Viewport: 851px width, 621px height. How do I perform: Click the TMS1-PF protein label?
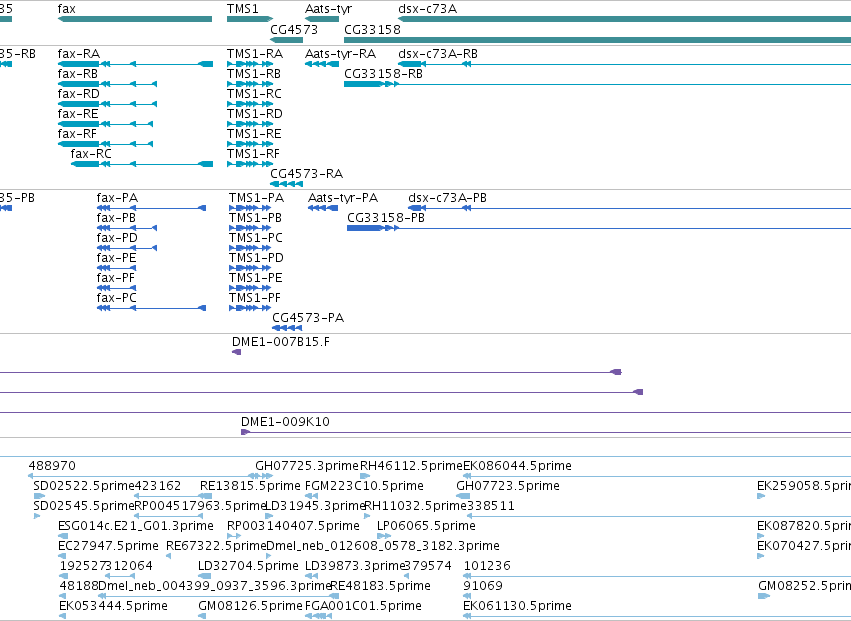[x=255, y=299]
